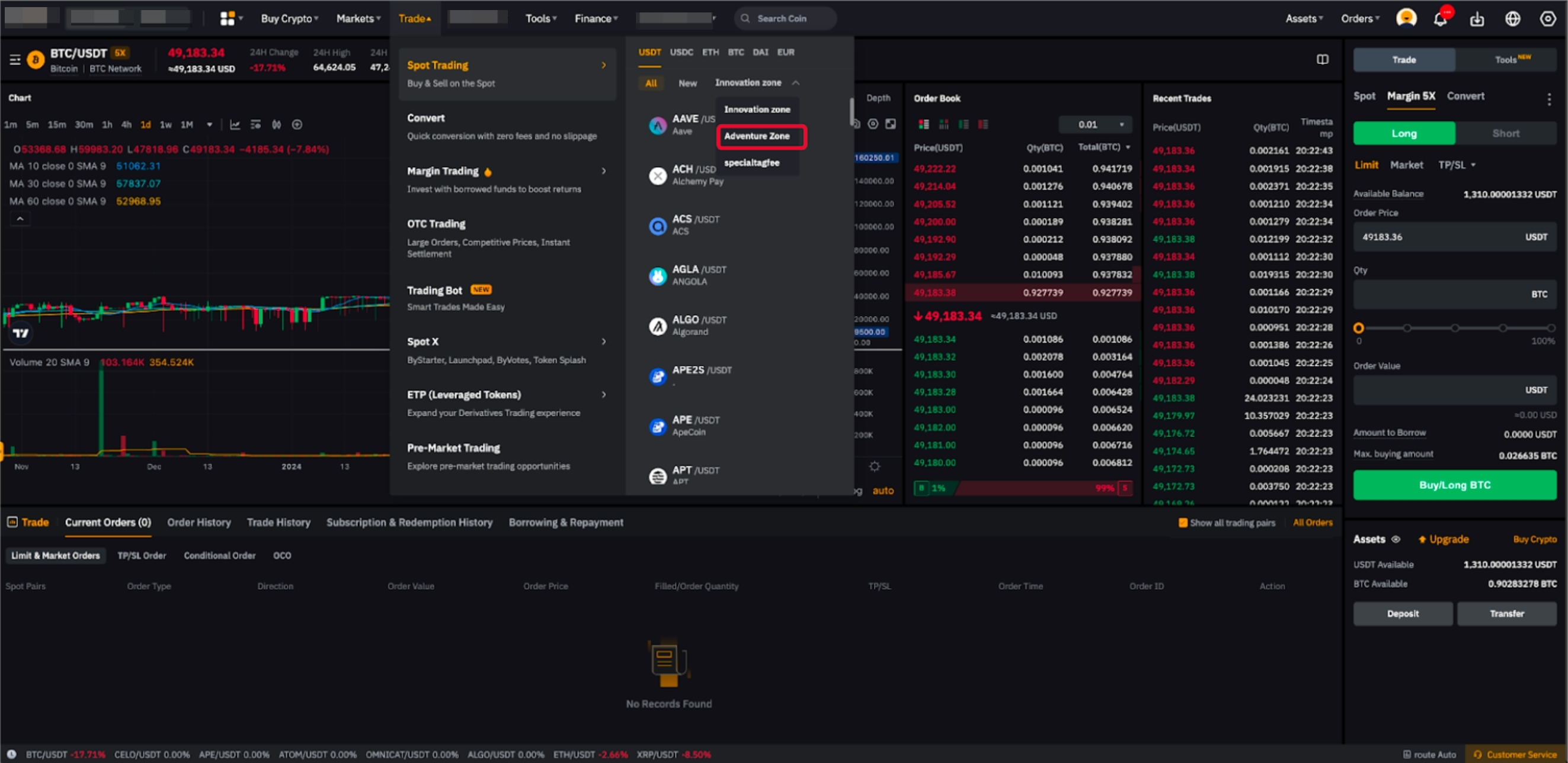Open the three-dot options menu
The height and width of the screenshot is (763, 1568).
(1548, 98)
